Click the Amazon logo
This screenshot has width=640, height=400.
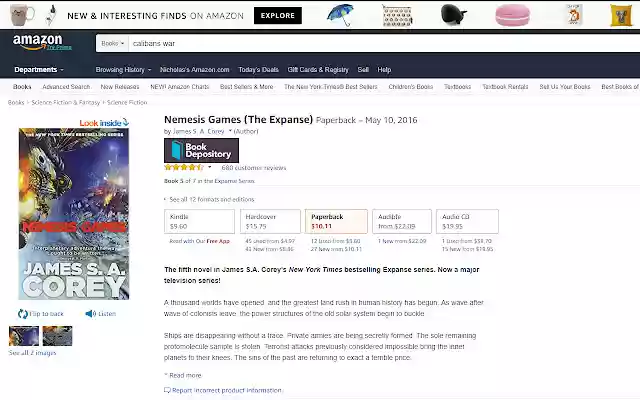(38, 42)
